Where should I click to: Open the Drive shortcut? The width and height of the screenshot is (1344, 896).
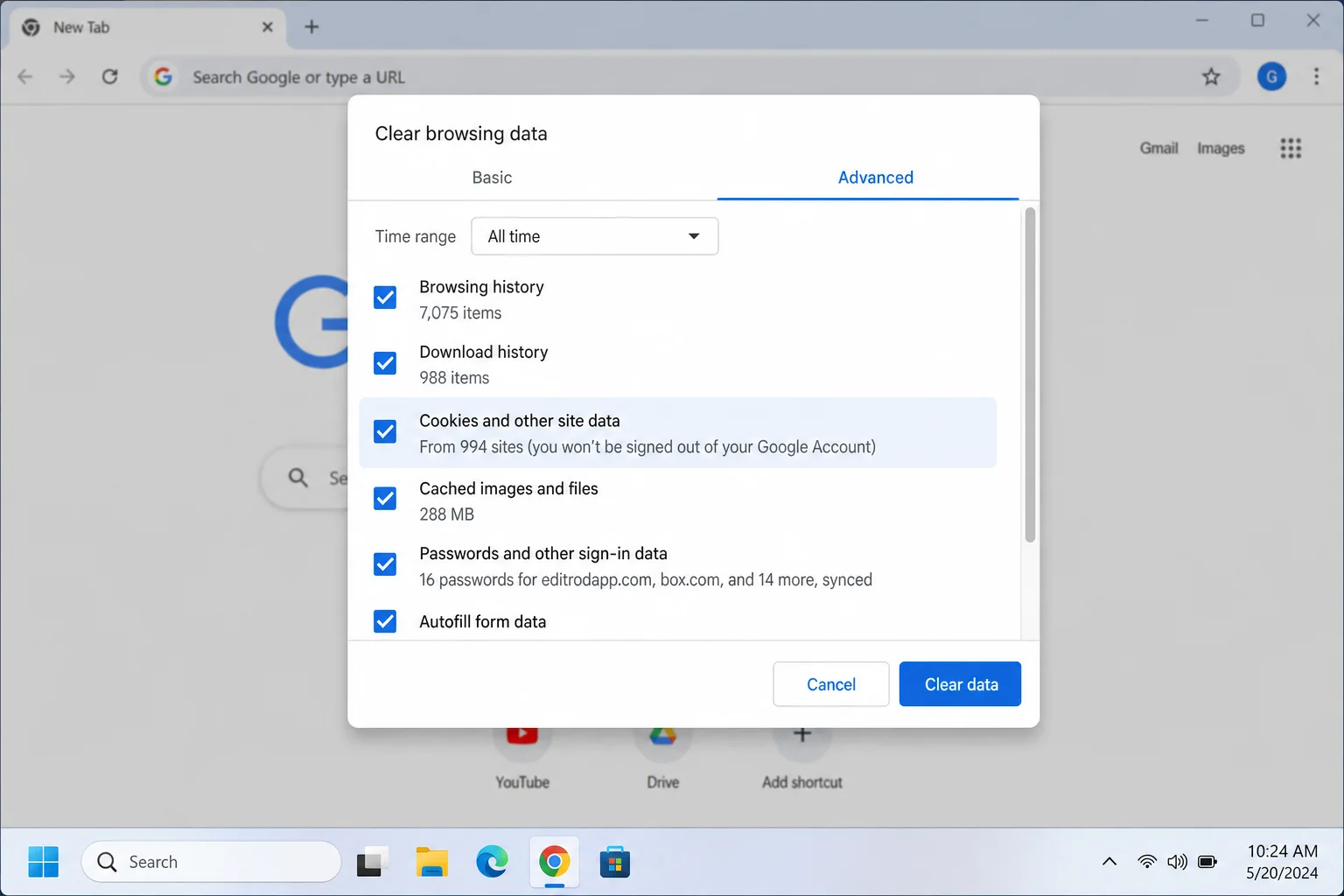click(x=662, y=758)
